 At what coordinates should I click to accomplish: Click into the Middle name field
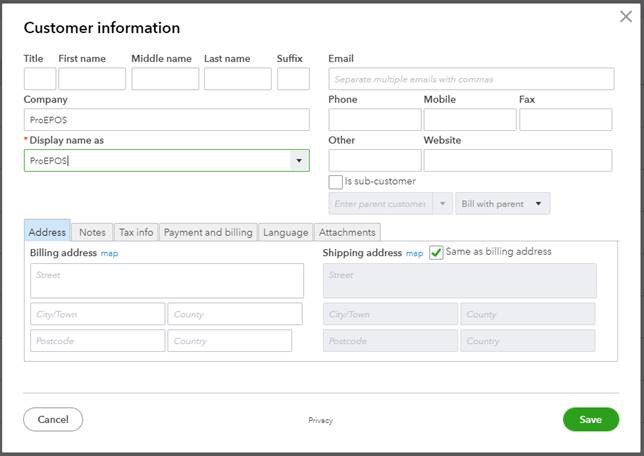coord(165,79)
